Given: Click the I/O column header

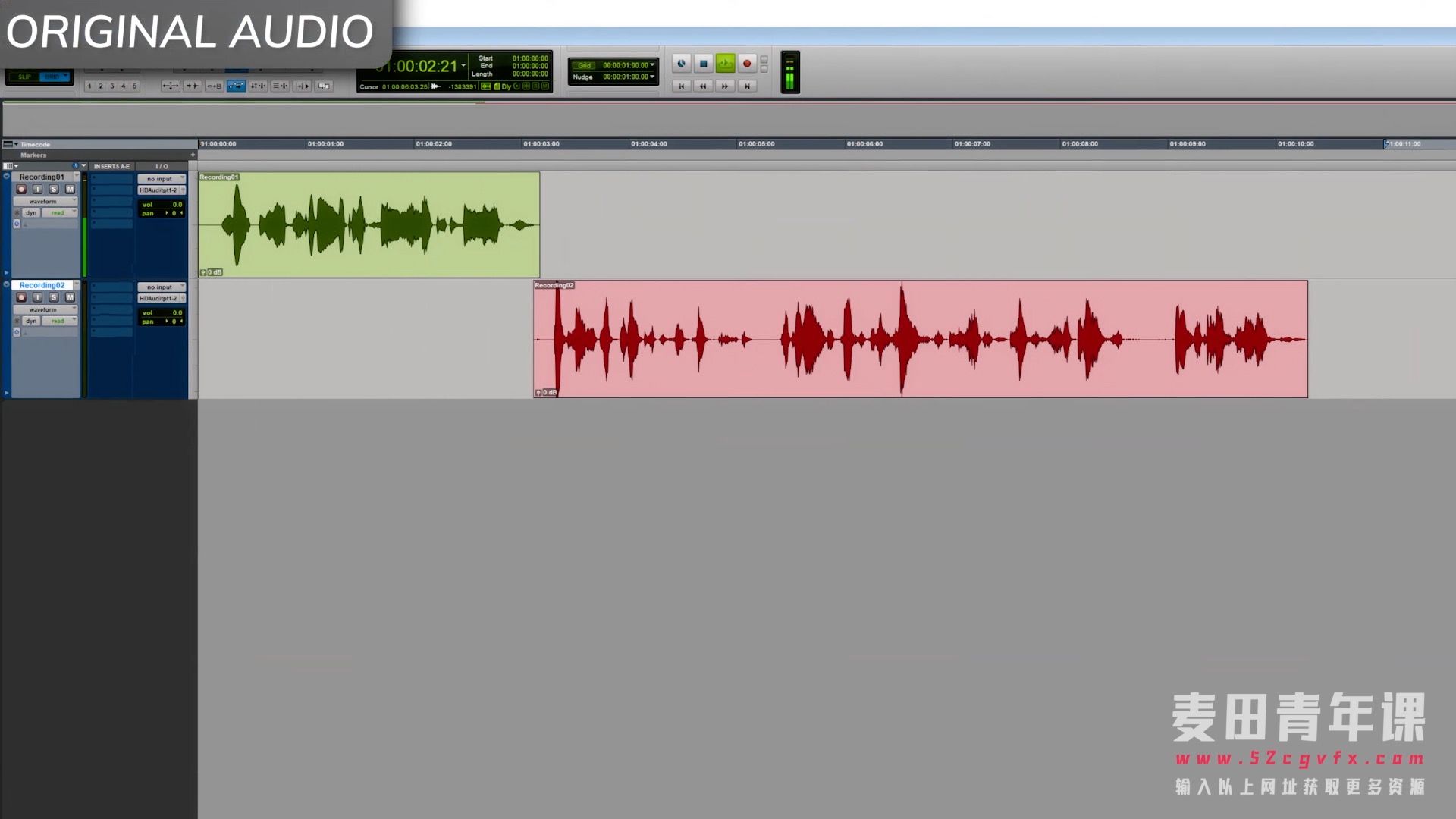Looking at the screenshot, I should click(x=162, y=166).
